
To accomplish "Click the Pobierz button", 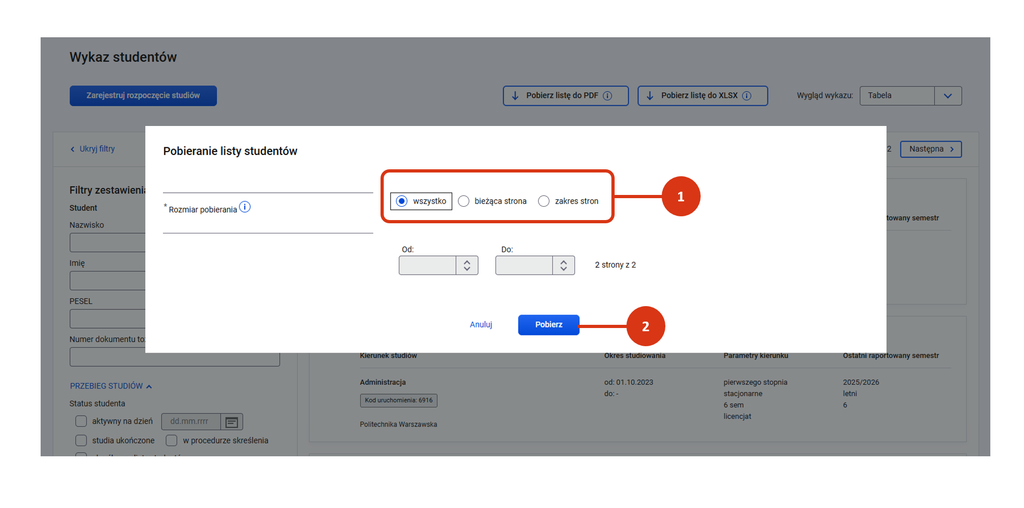I will 549,325.
